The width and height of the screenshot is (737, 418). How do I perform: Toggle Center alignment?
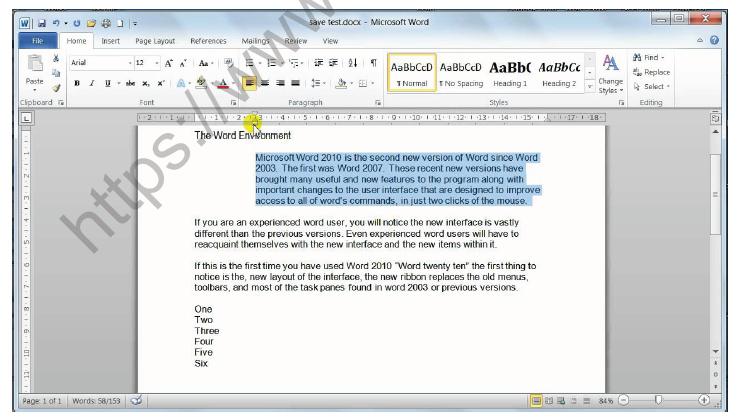tap(265, 83)
